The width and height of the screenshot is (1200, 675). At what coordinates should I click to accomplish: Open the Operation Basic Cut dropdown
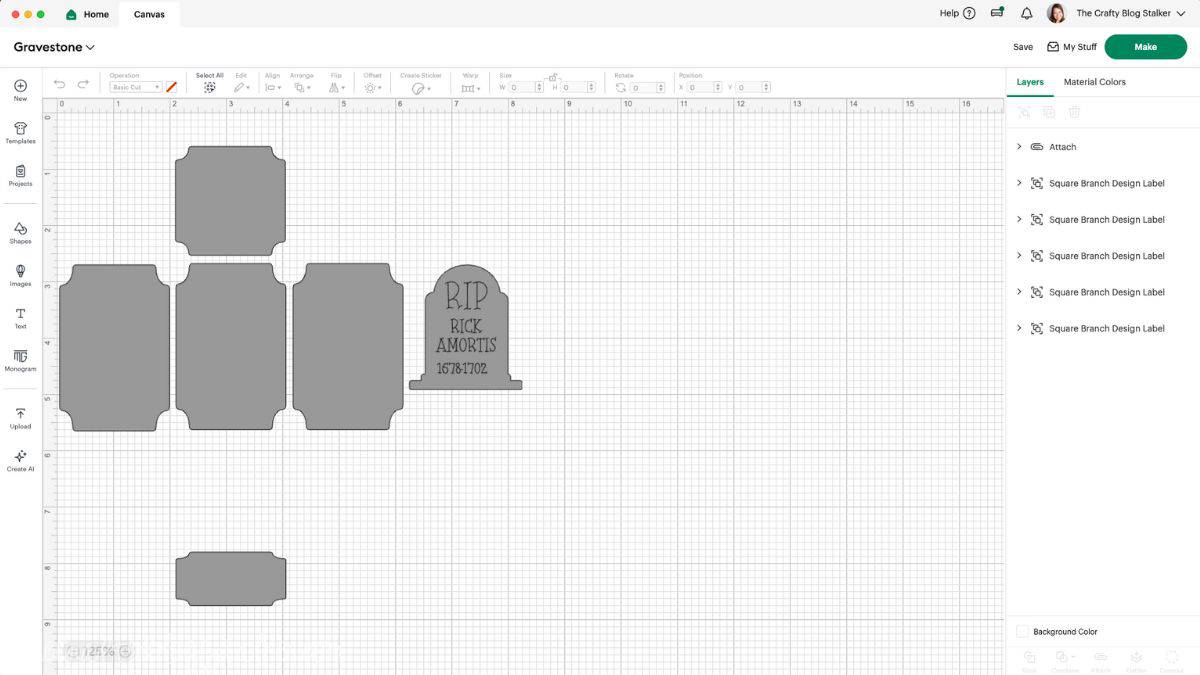[x=135, y=87]
